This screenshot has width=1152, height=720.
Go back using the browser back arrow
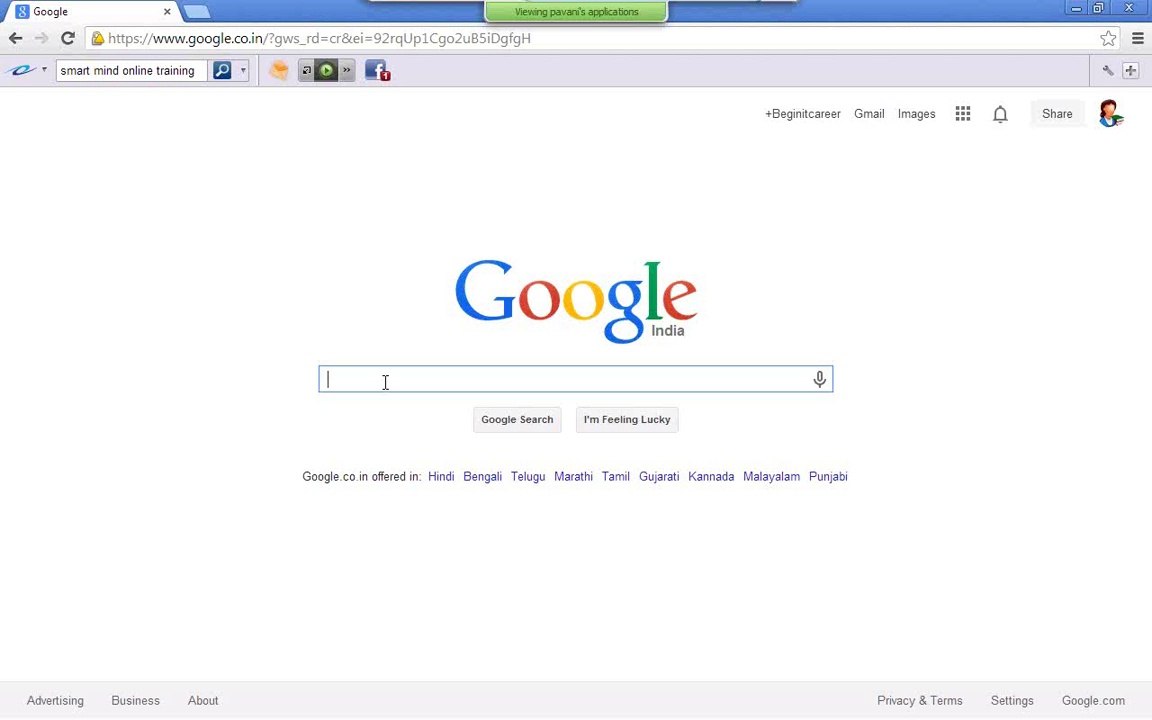coord(15,38)
